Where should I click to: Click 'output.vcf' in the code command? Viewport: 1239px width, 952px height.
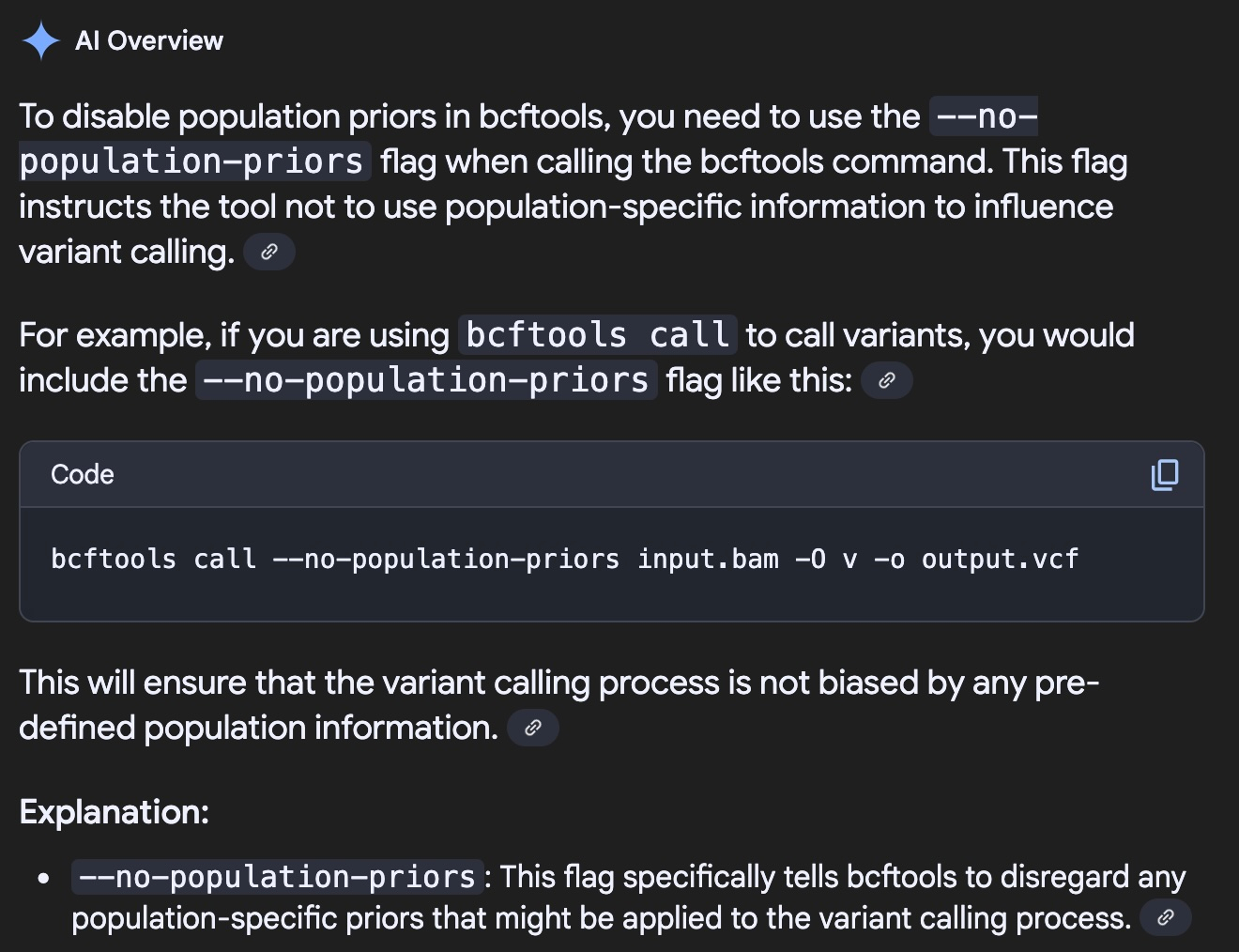tap(1000, 560)
